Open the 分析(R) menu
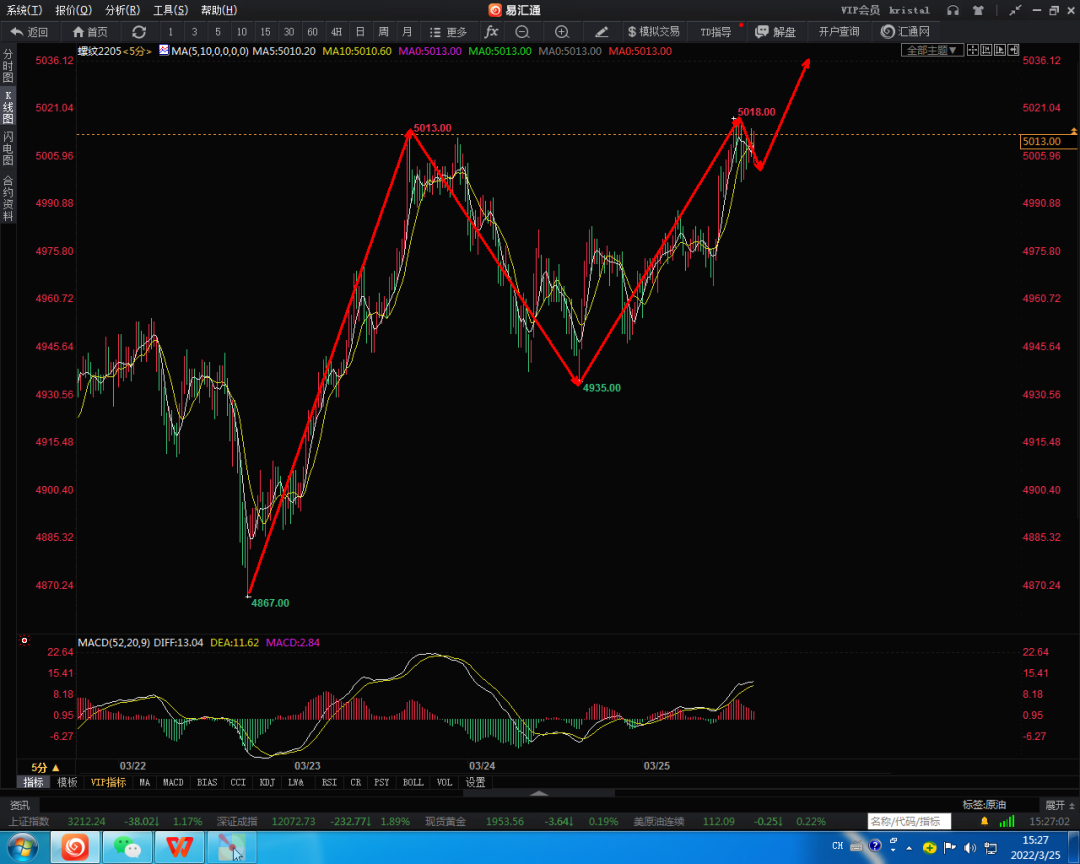The image size is (1080, 864). click(x=122, y=10)
